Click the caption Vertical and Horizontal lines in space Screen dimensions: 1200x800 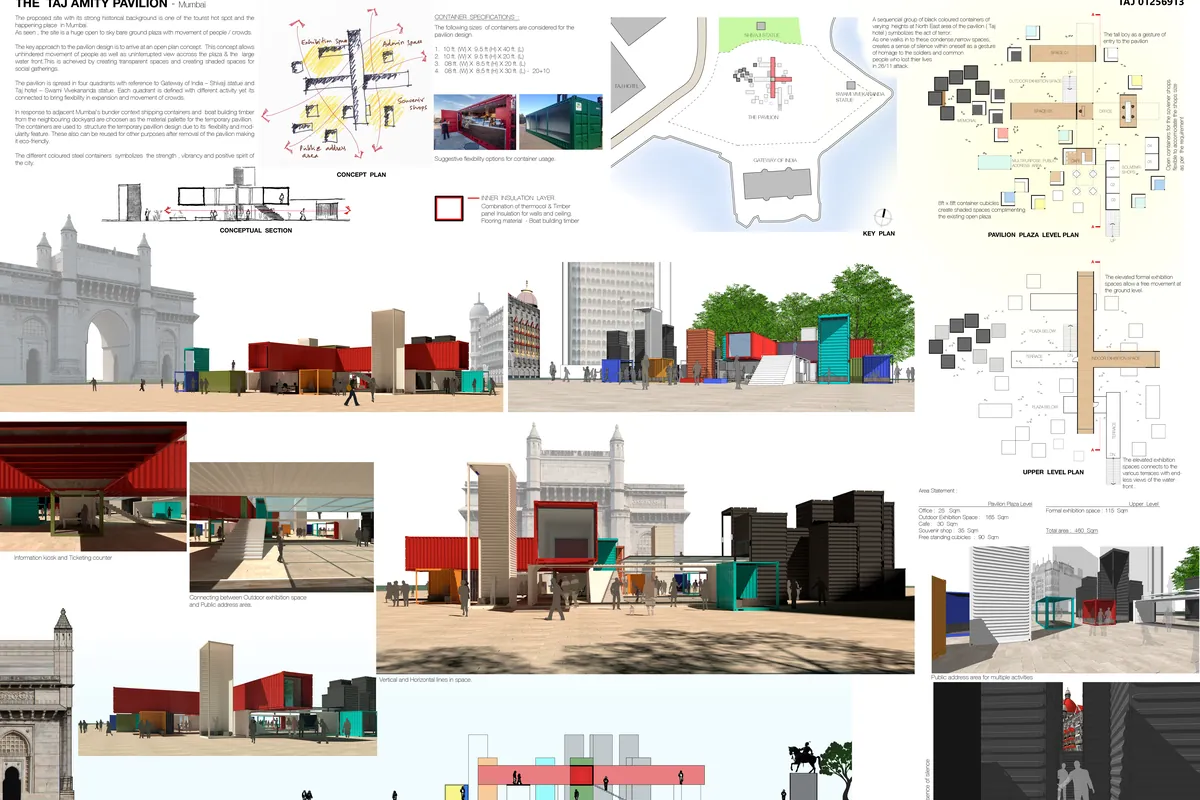pyautogui.click(x=425, y=679)
